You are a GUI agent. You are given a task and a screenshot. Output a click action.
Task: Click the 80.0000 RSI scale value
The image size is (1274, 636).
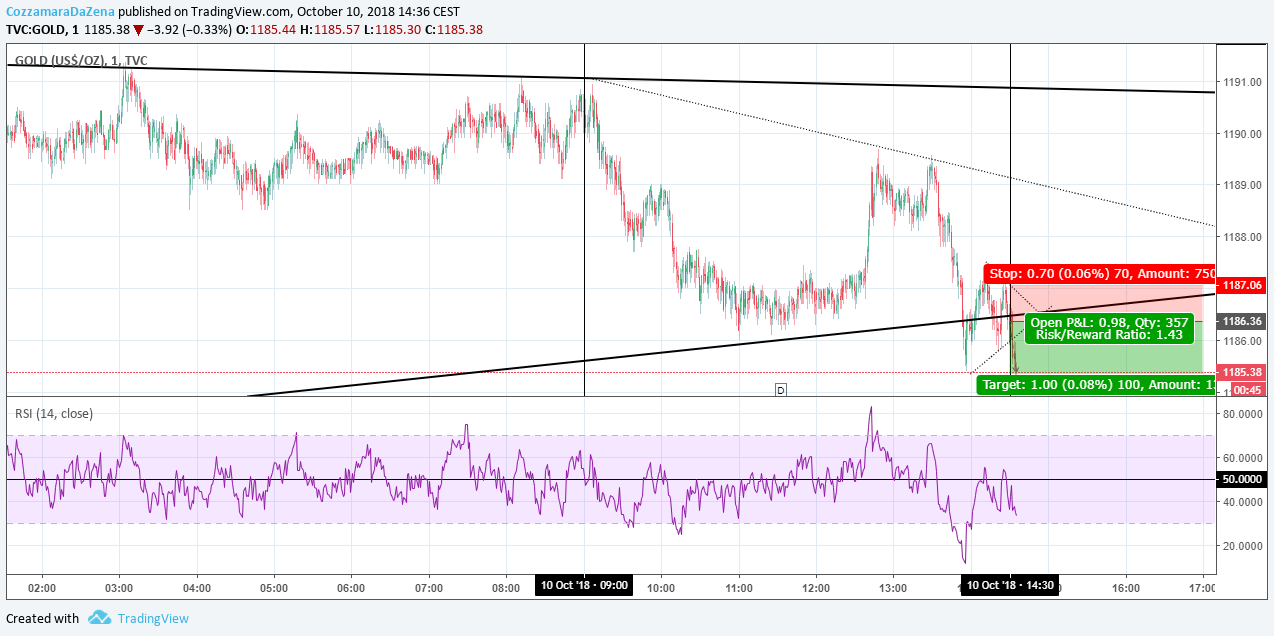[1243, 413]
